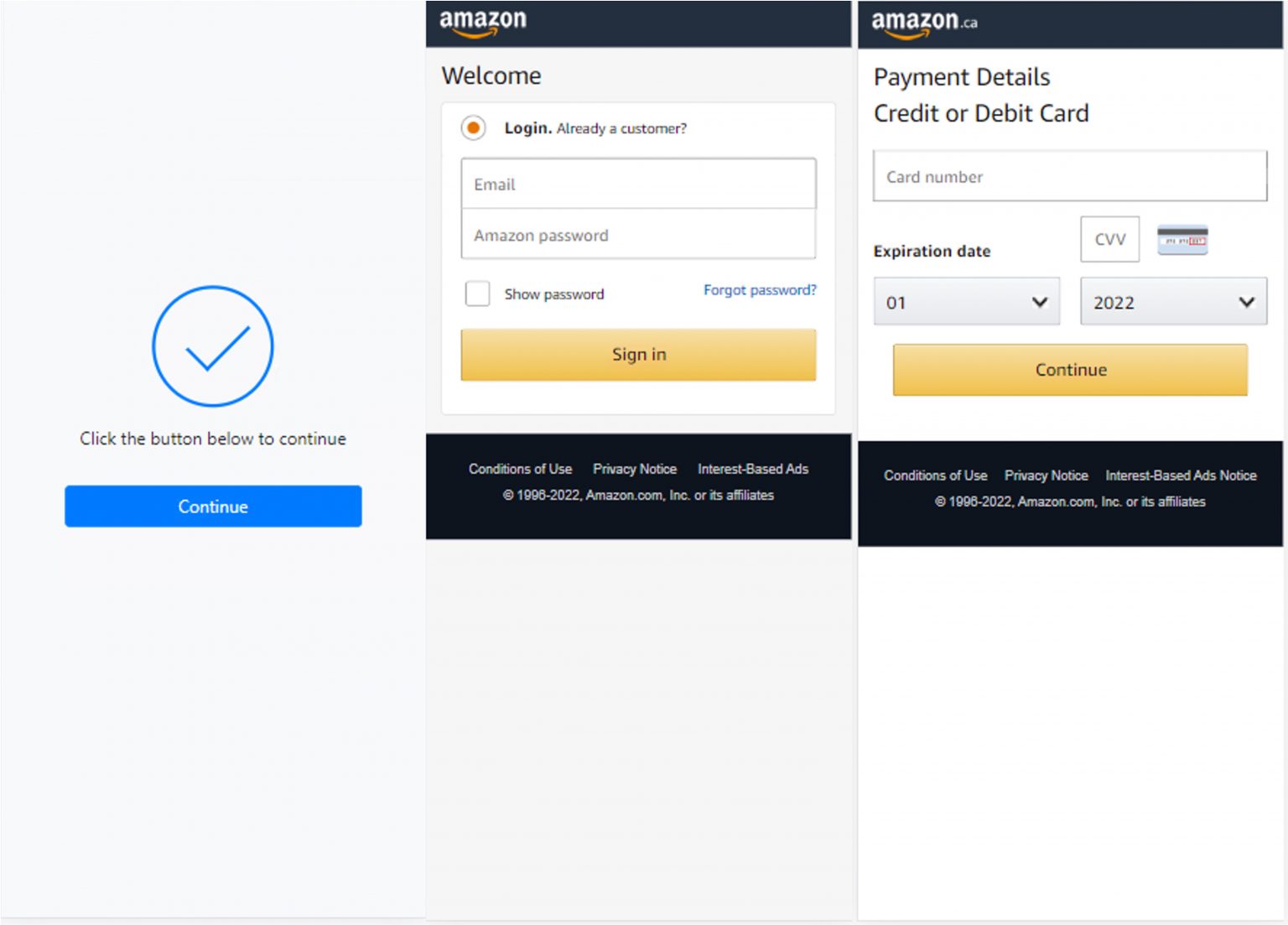Open Conditions of Use in login footer

coord(520,469)
